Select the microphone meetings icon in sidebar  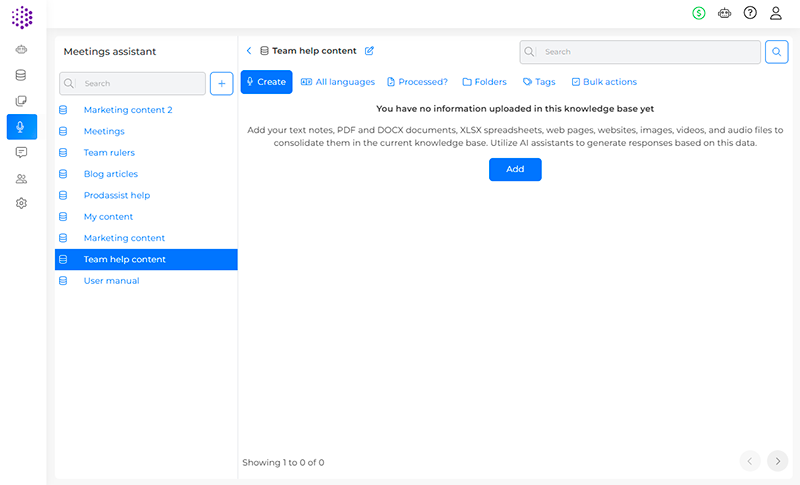pyautogui.click(x=21, y=127)
